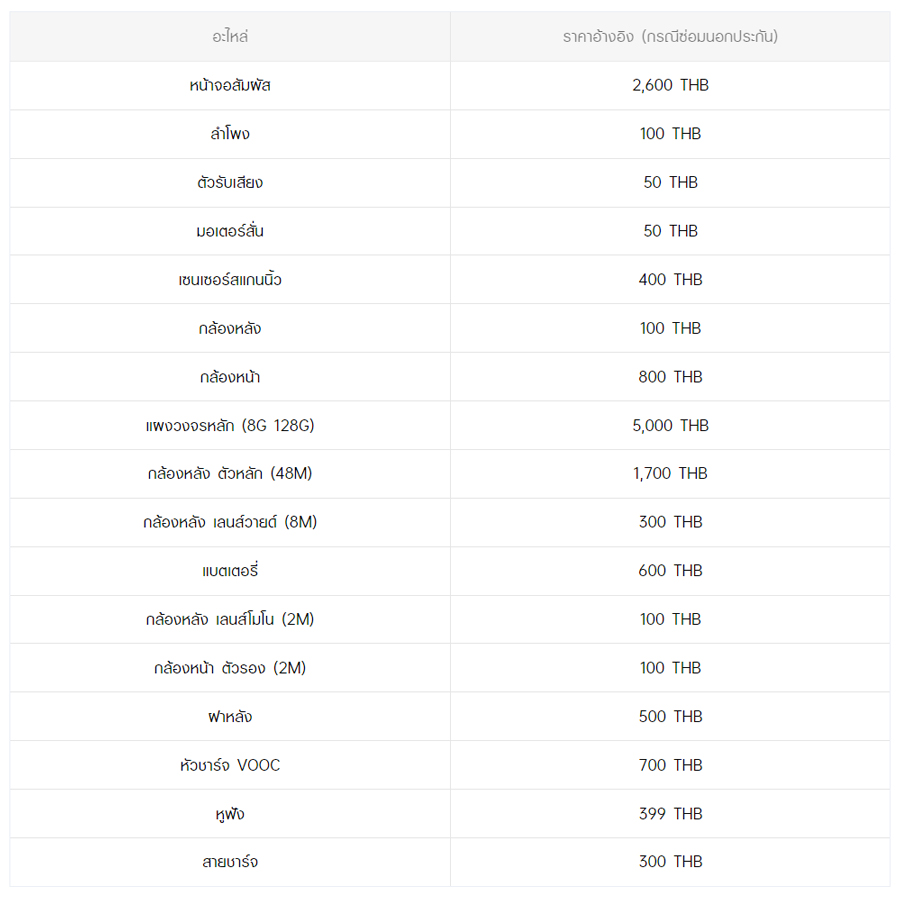Select the 399 THB price cell
900x900 pixels.
click(670, 814)
